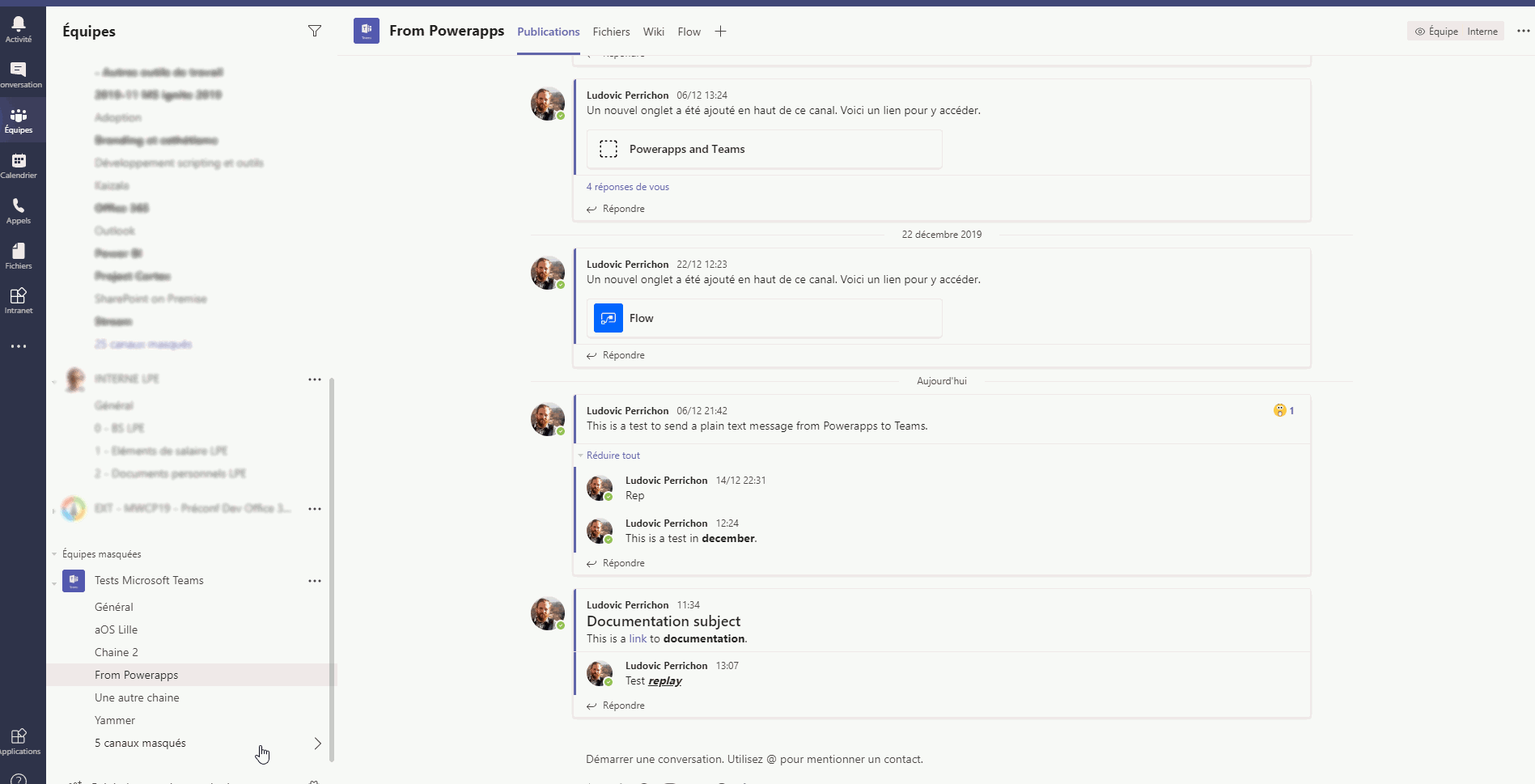This screenshot has width=1535, height=784.
Task: Reply in the Documentation subject thread
Action: click(616, 706)
